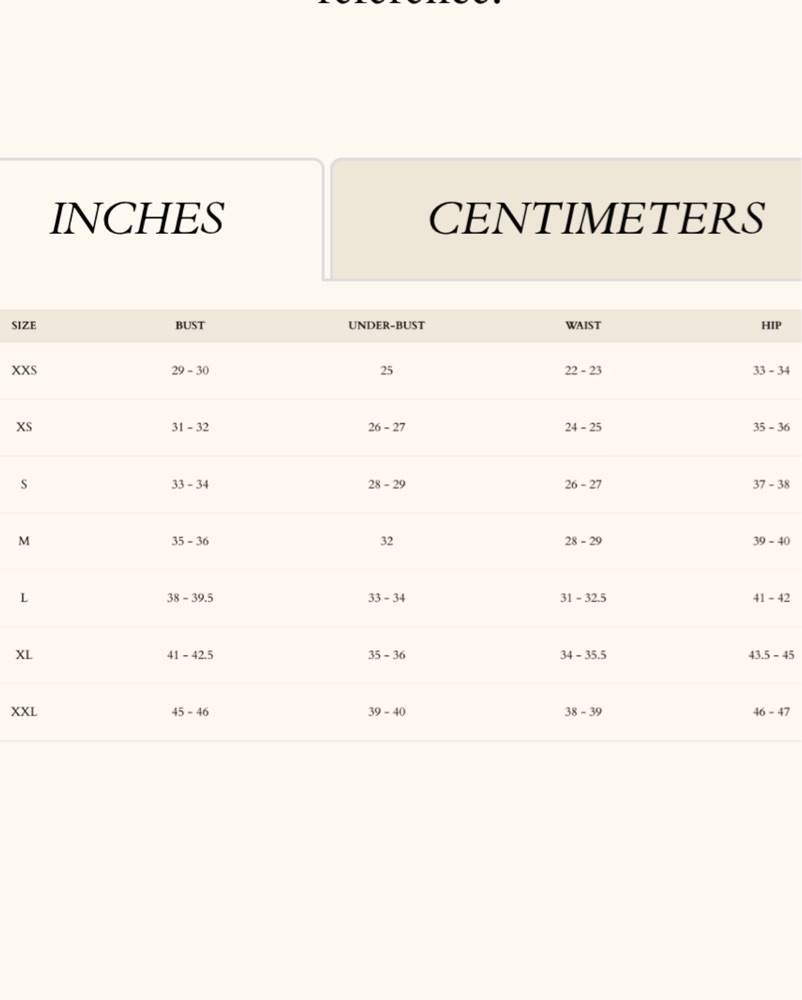Select the XS size row label
This screenshot has height=1000, width=802.
[x=24, y=427]
